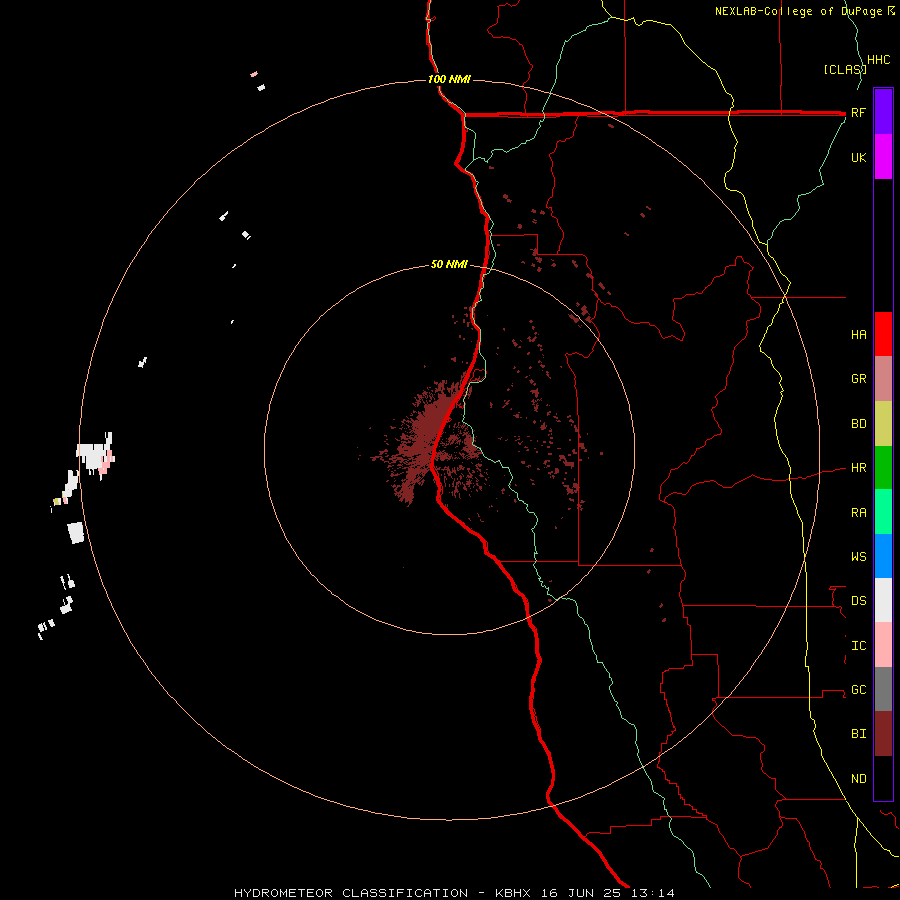
Task: Click the "GR" legend label
Action: pyautogui.click(x=859, y=379)
